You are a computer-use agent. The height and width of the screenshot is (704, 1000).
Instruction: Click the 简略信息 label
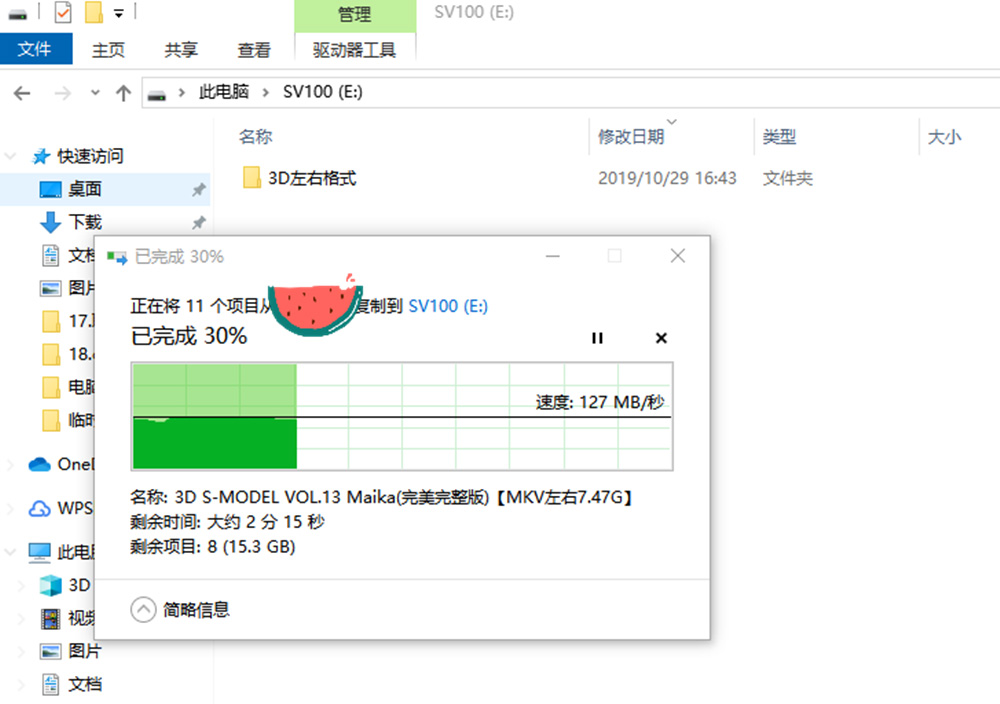[x=196, y=610]
